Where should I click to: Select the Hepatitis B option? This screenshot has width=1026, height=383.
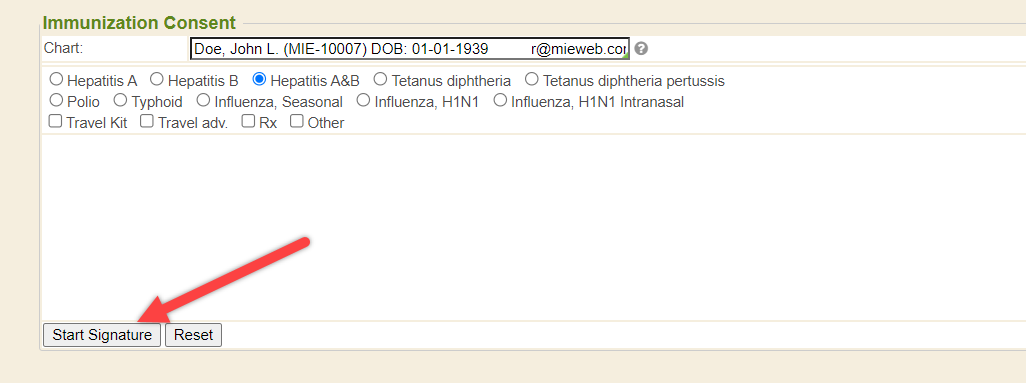(x=156, y=79)
